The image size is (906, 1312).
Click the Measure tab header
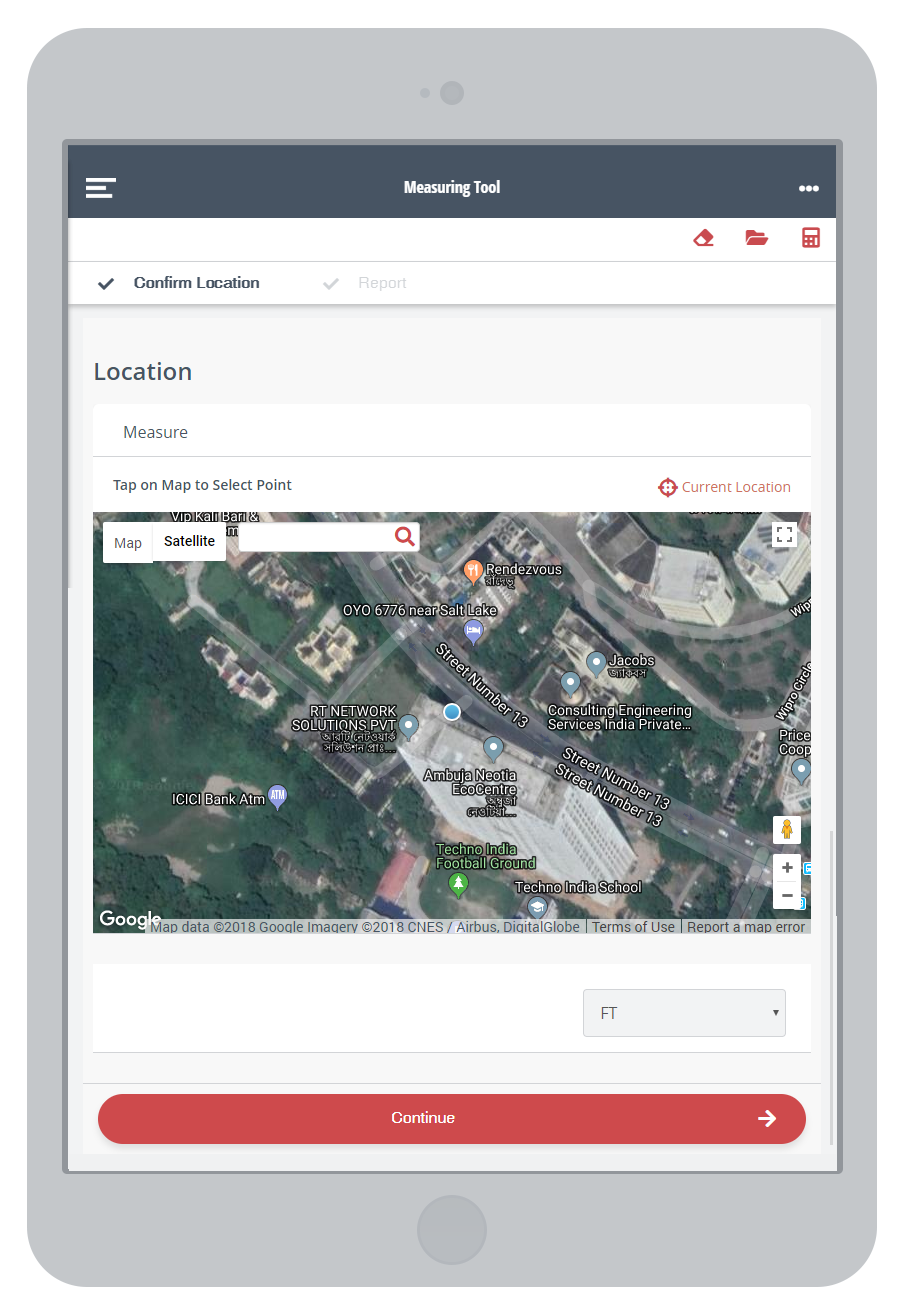[x=155, y=432]
